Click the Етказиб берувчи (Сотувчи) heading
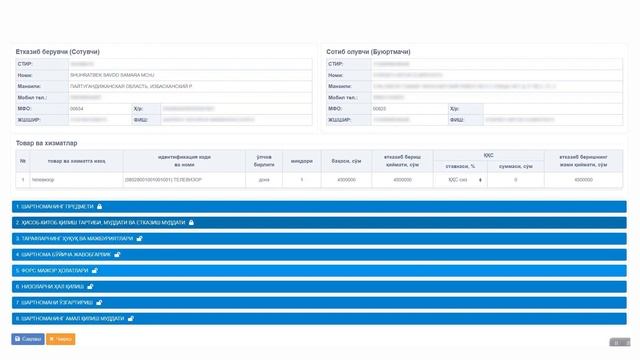 [58, 52]
